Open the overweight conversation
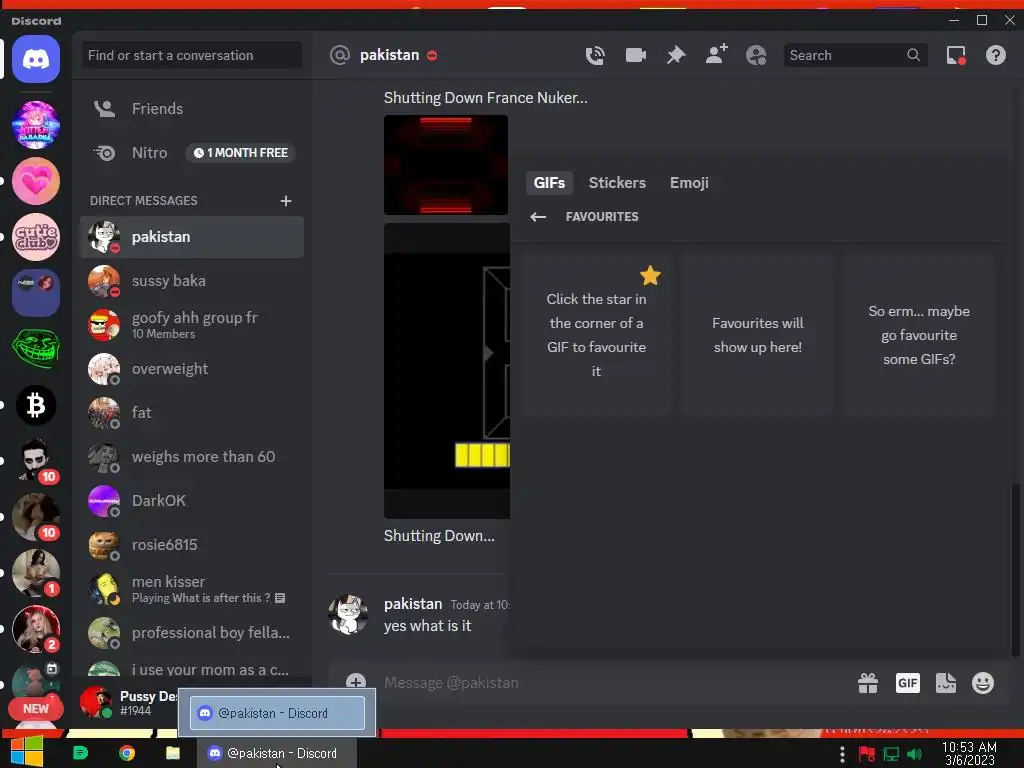The image size is (1024, 768). 192,369
